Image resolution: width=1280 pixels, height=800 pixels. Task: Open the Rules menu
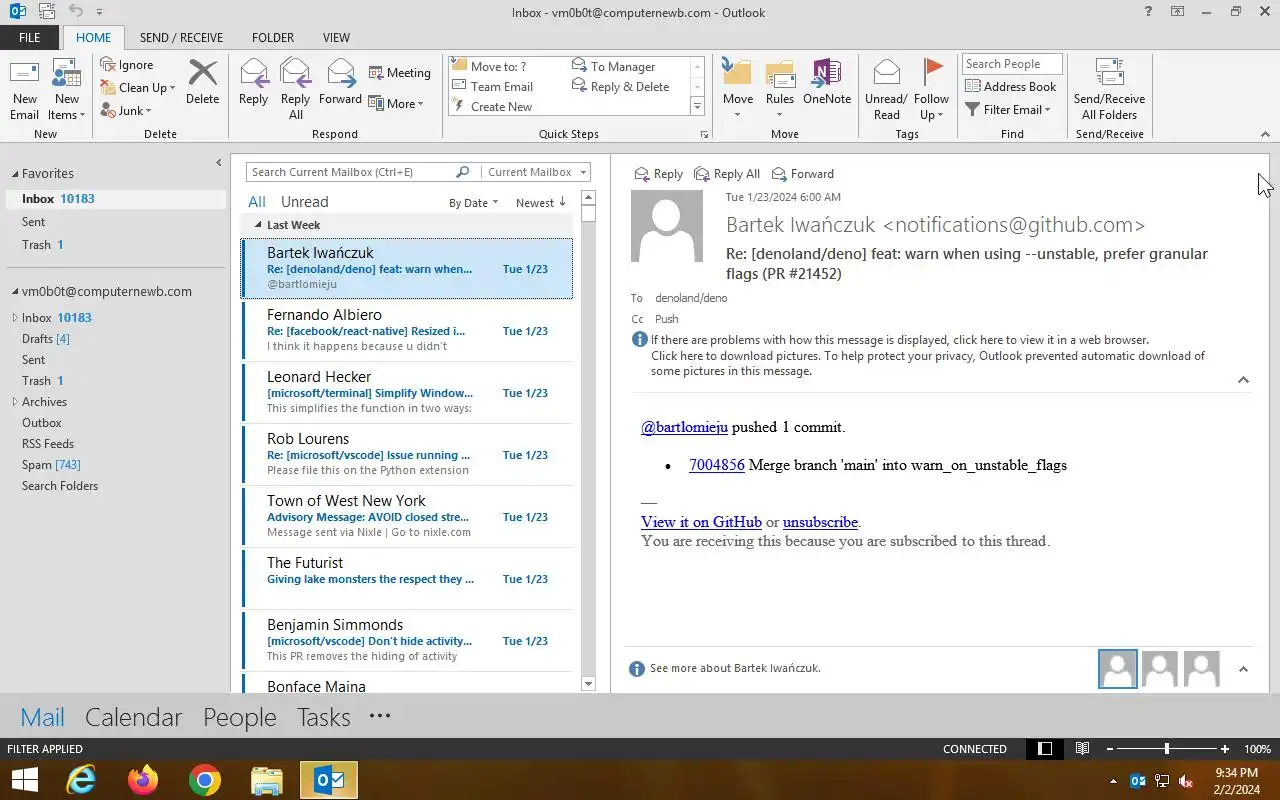[780, 90]
